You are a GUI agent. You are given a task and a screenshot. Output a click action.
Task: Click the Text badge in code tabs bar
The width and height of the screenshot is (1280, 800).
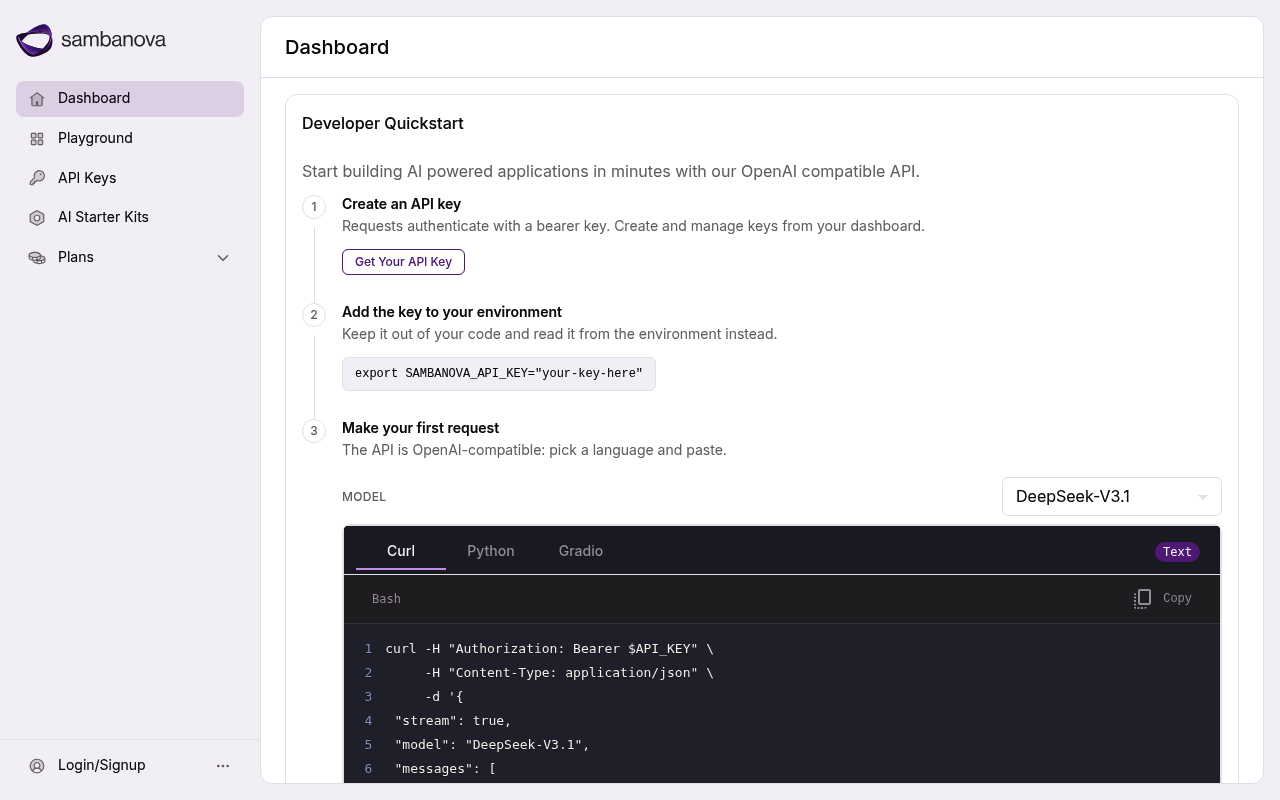pyautogui.click(x=1177, y=552)
